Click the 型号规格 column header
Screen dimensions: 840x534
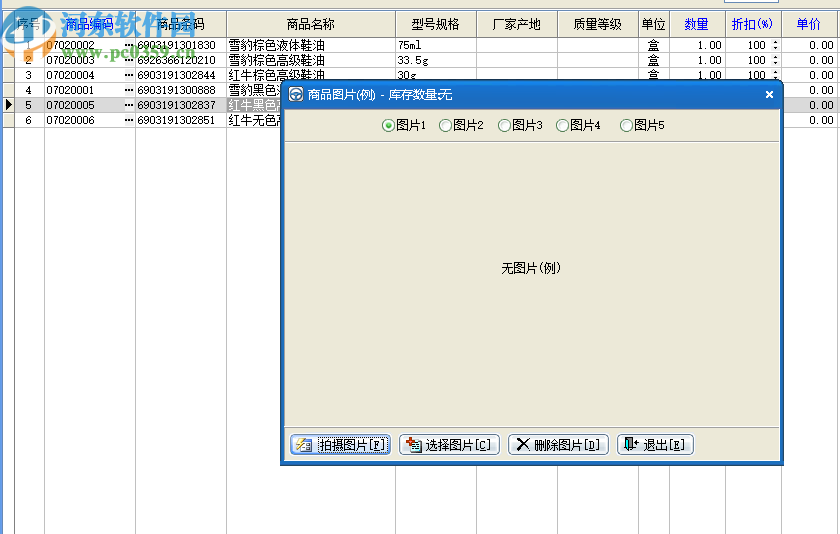436,24
